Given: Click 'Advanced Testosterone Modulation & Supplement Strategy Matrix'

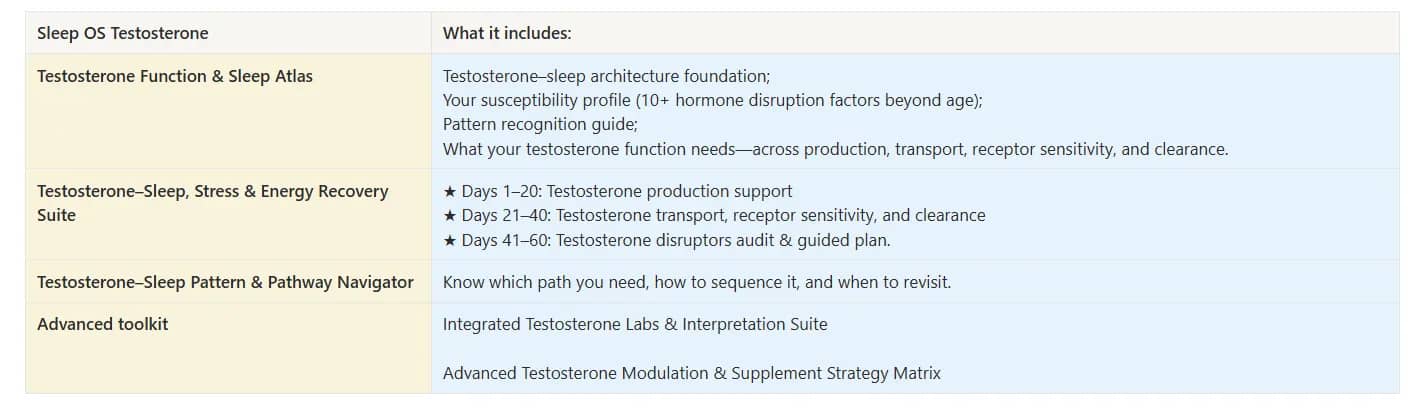Looking at the screenshot, I should [691, 373].
